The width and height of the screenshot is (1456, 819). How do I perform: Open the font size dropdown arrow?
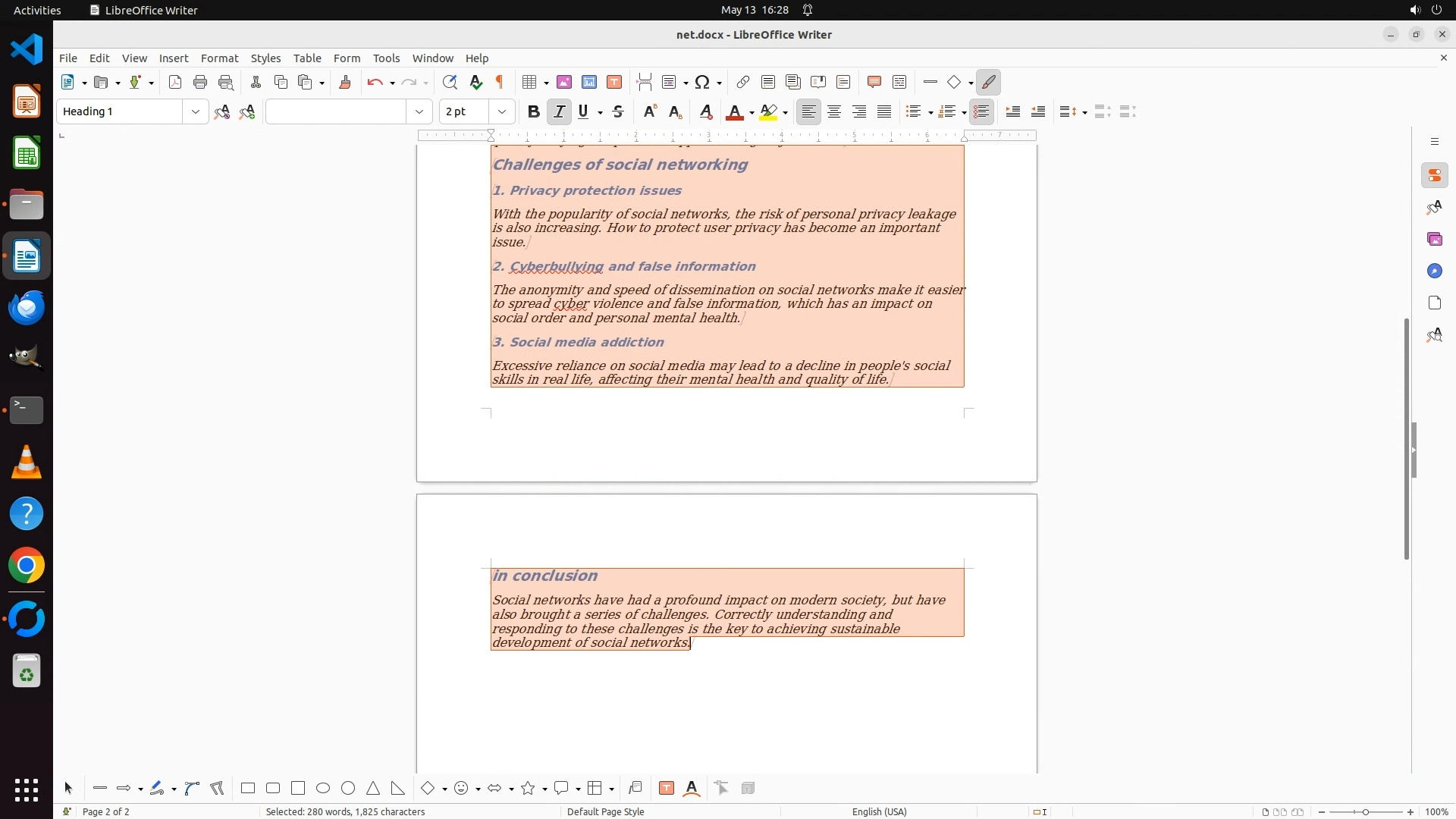pyautogui.click(x=502, y=112)
